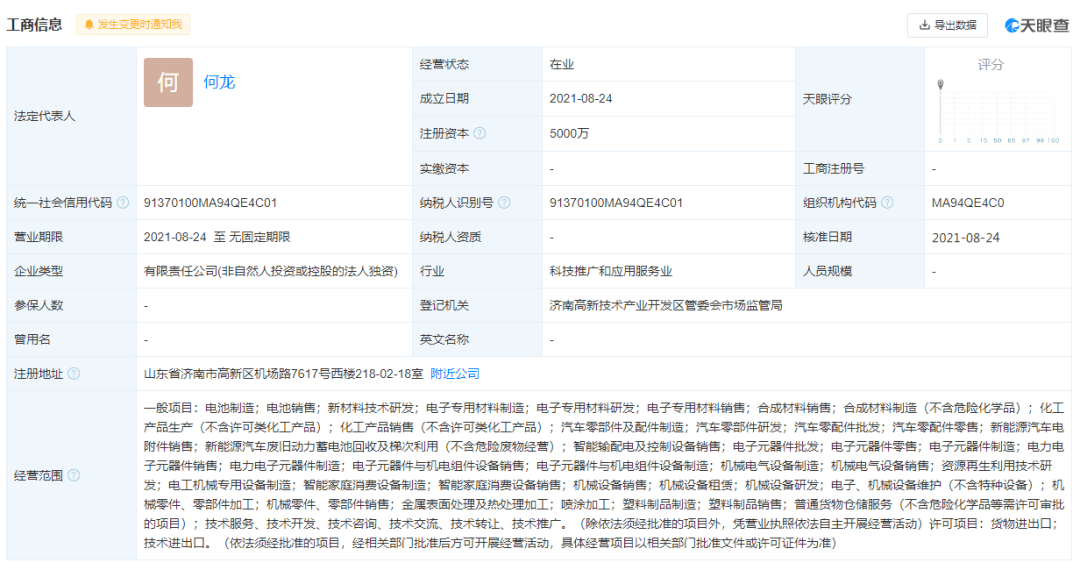Click the 何 avatar thumbnail
This screenshot has width=1080, height=570.
(x=168, y=83)
